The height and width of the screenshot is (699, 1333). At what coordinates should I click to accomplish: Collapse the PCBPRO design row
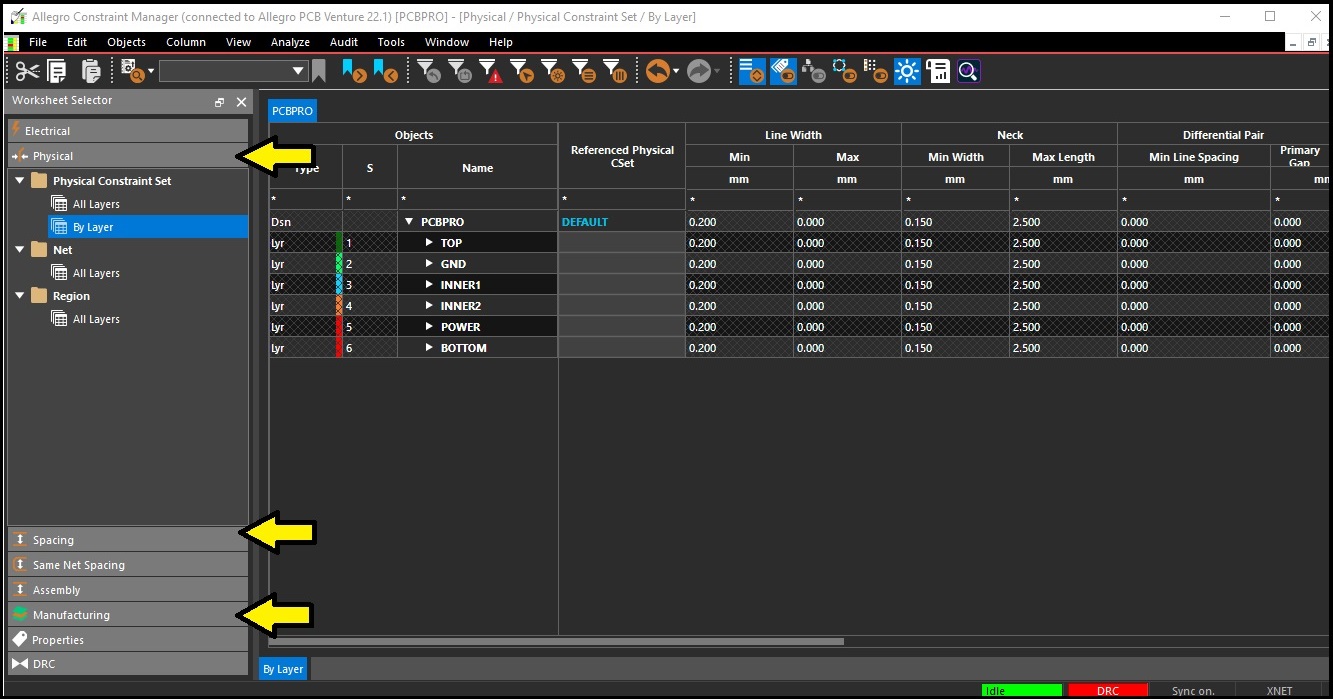(409, 222)
